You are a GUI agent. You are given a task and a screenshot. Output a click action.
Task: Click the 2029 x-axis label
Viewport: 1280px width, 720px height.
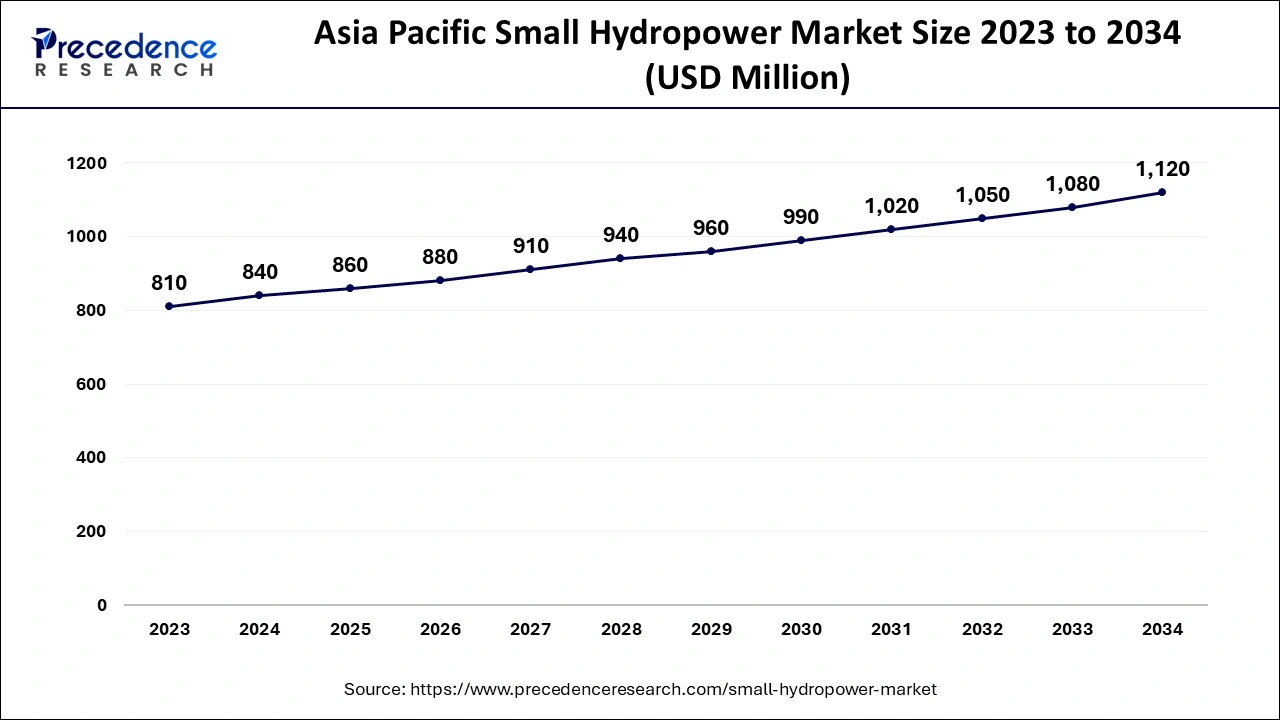point(710,630)
